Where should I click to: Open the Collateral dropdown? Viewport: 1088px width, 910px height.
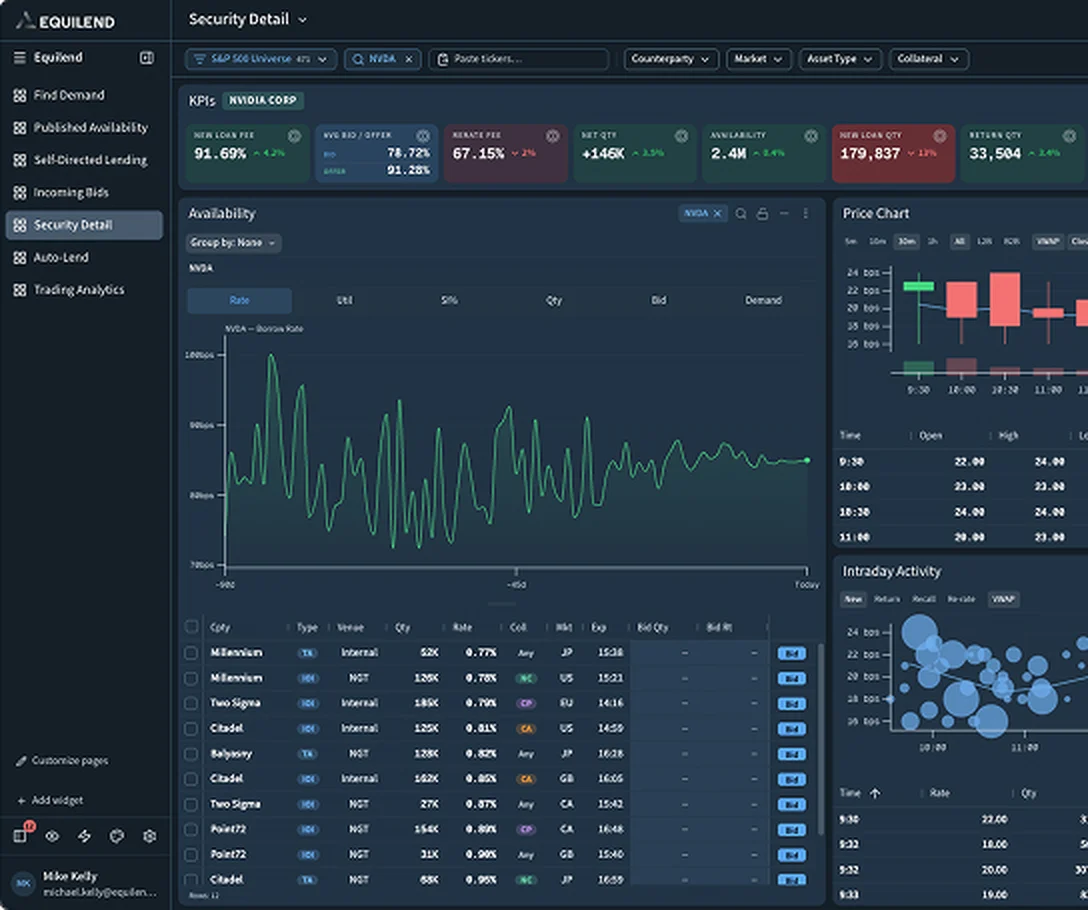[928, 59]
